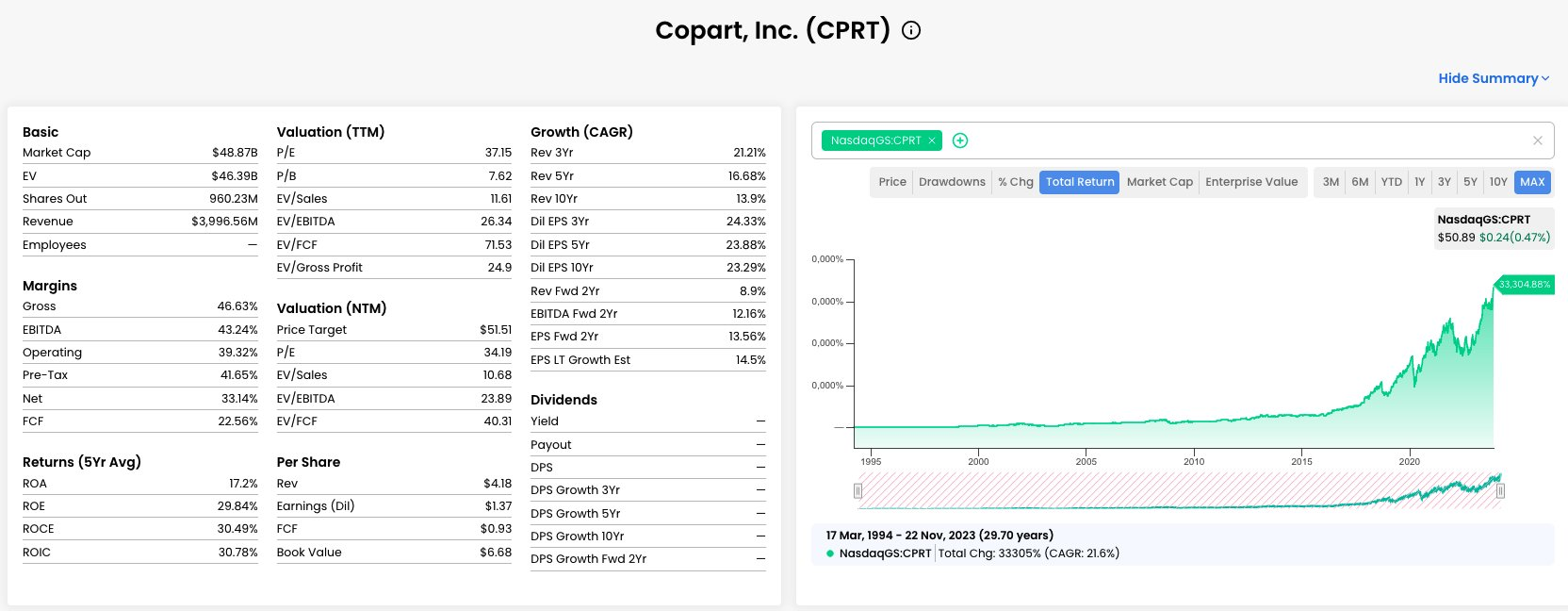
Task: Select the MAX chart range
Action: [x=1532, y=182]
